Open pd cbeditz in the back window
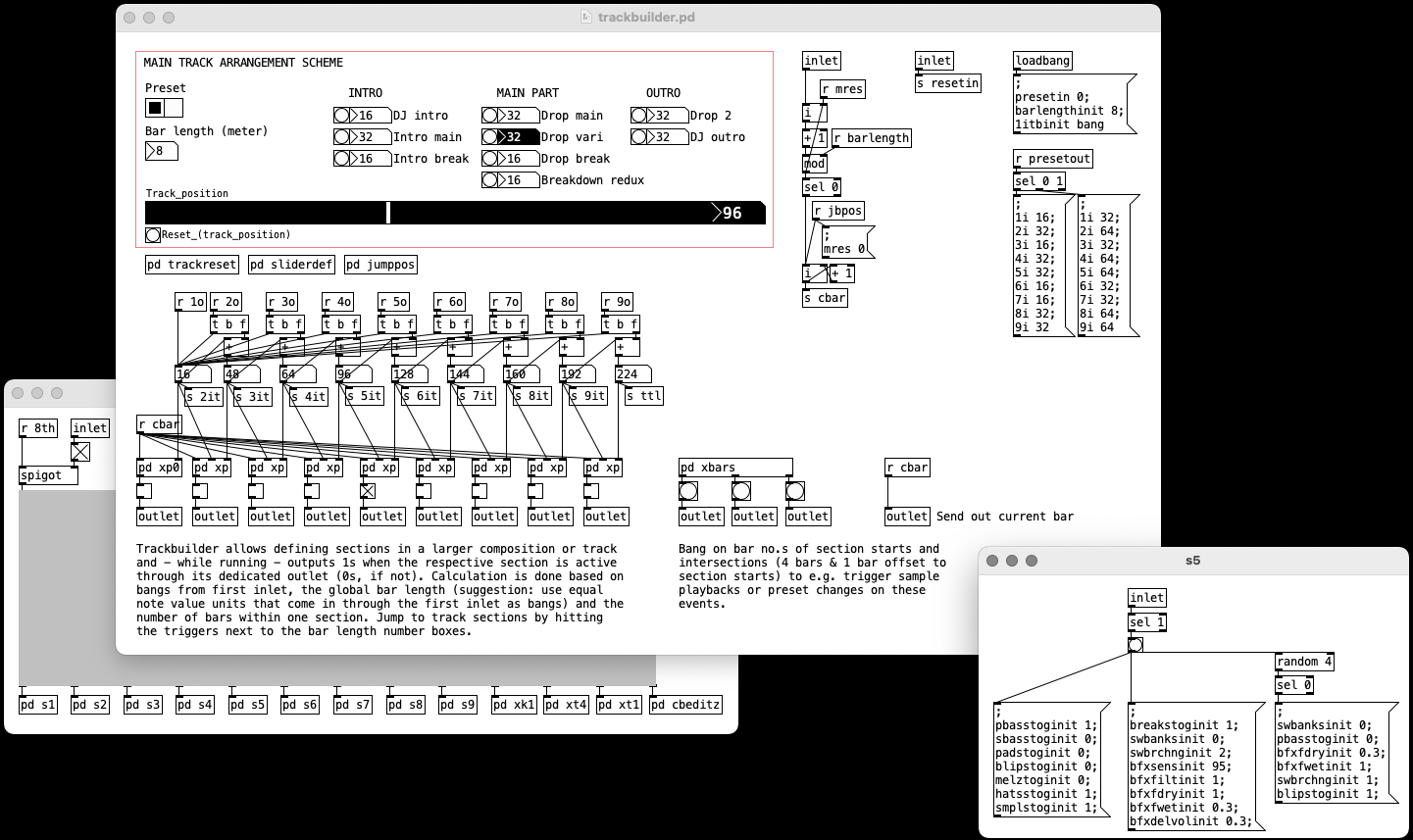1413x840 pixels. click(686, 705)
